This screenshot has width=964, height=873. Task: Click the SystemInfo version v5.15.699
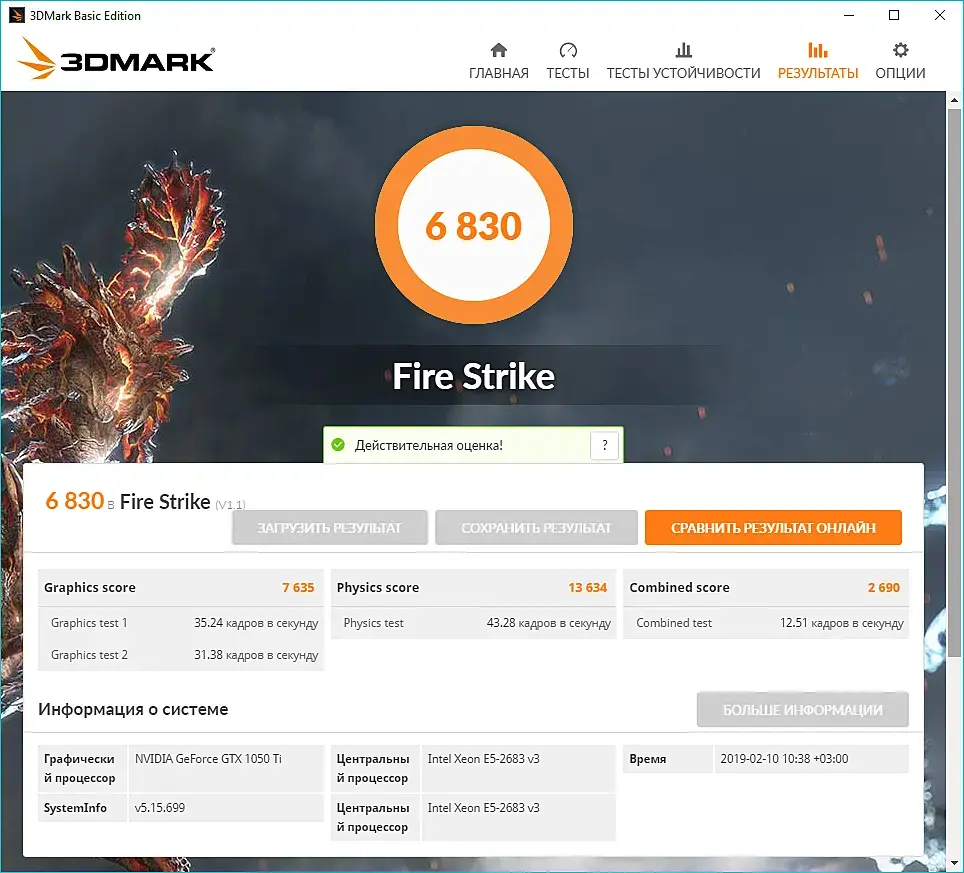click(160, 808)
